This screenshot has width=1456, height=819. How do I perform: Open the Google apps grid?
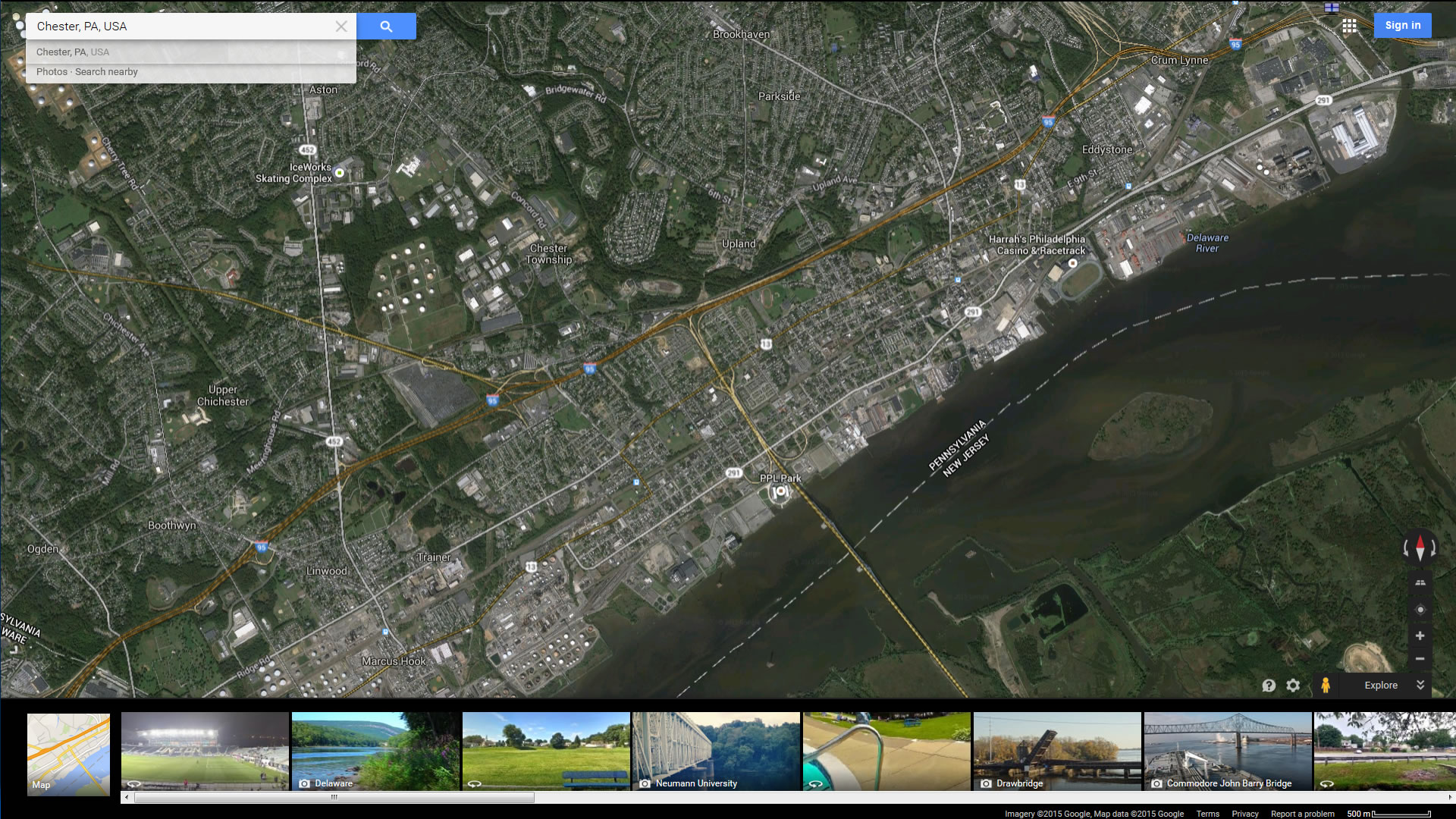(x=1349, y=26)
